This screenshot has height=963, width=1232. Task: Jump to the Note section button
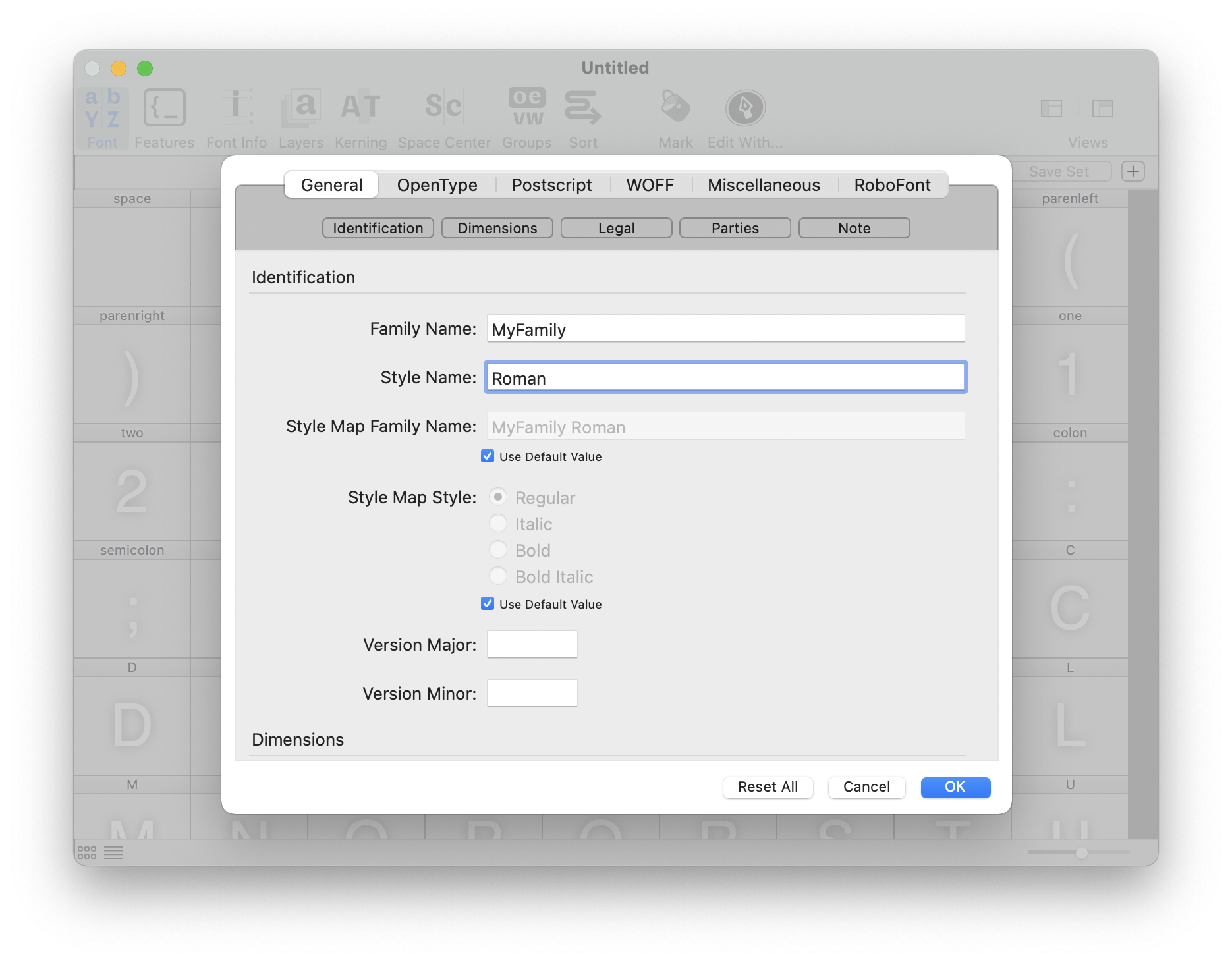pos(854,228)
